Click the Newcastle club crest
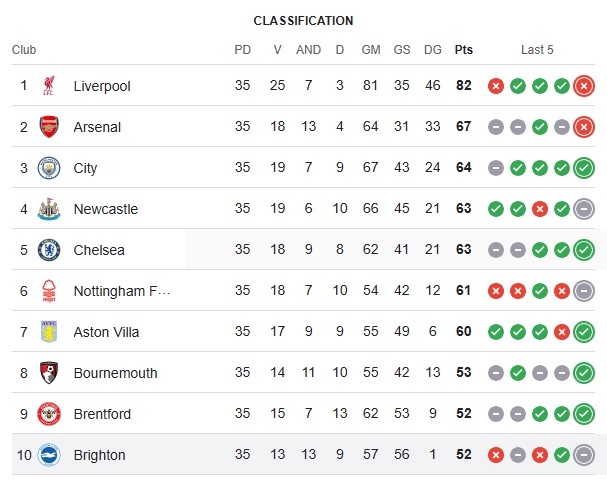This screenshot has height=481, width=607. (x=49, y=209)
